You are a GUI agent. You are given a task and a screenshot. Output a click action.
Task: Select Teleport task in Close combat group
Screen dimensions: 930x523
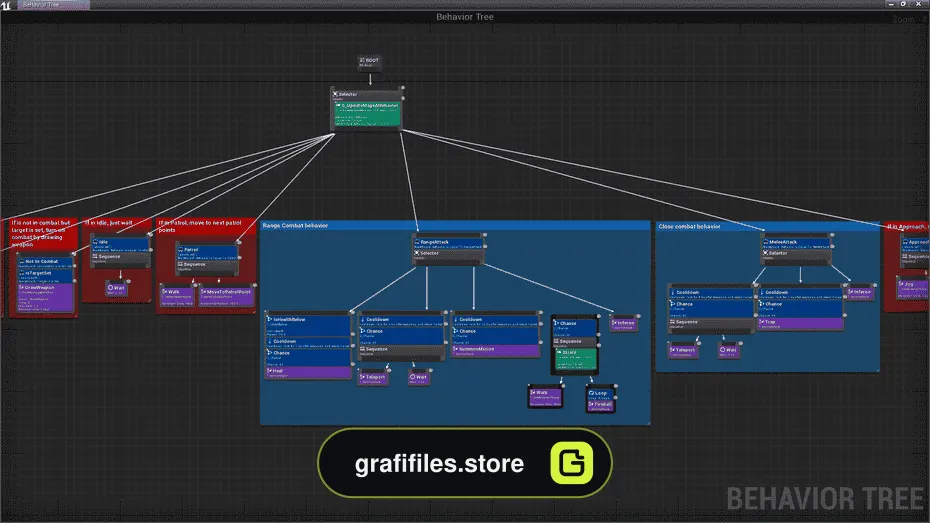tap(683, 352)
